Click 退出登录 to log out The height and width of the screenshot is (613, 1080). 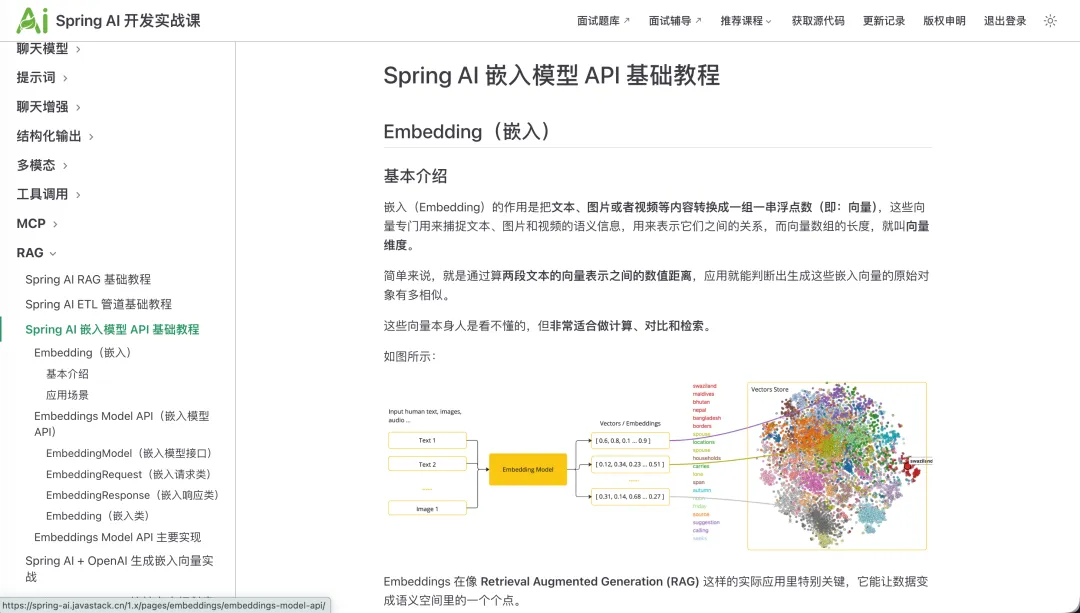pyautogui.click(x=1005, y=21)
